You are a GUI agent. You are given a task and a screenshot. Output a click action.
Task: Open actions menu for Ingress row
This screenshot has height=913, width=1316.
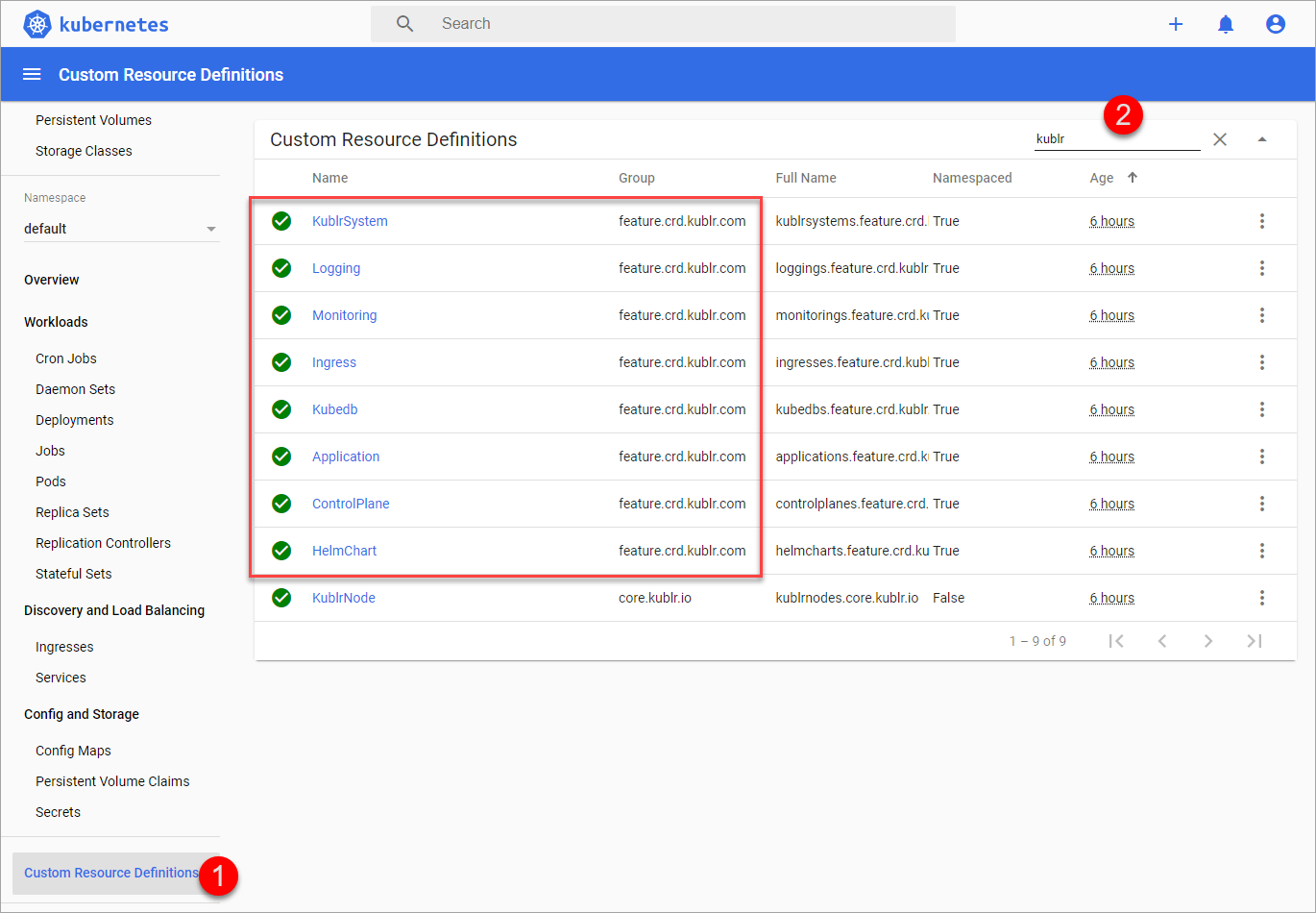tap(1262, 362)
